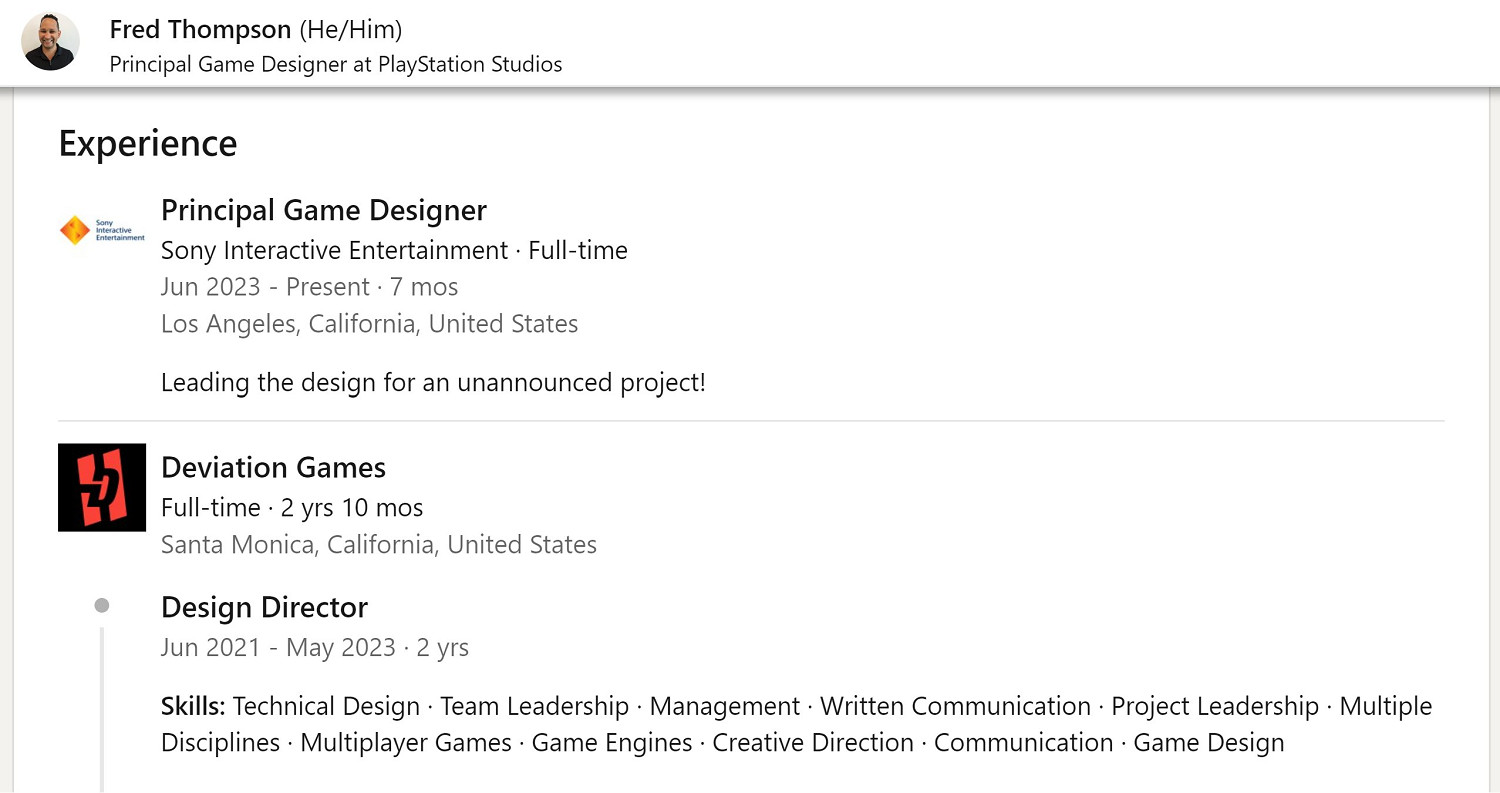Click the Los Angeles, California location text
This screenshot has height=793, width=1500.
coord(369,324)
